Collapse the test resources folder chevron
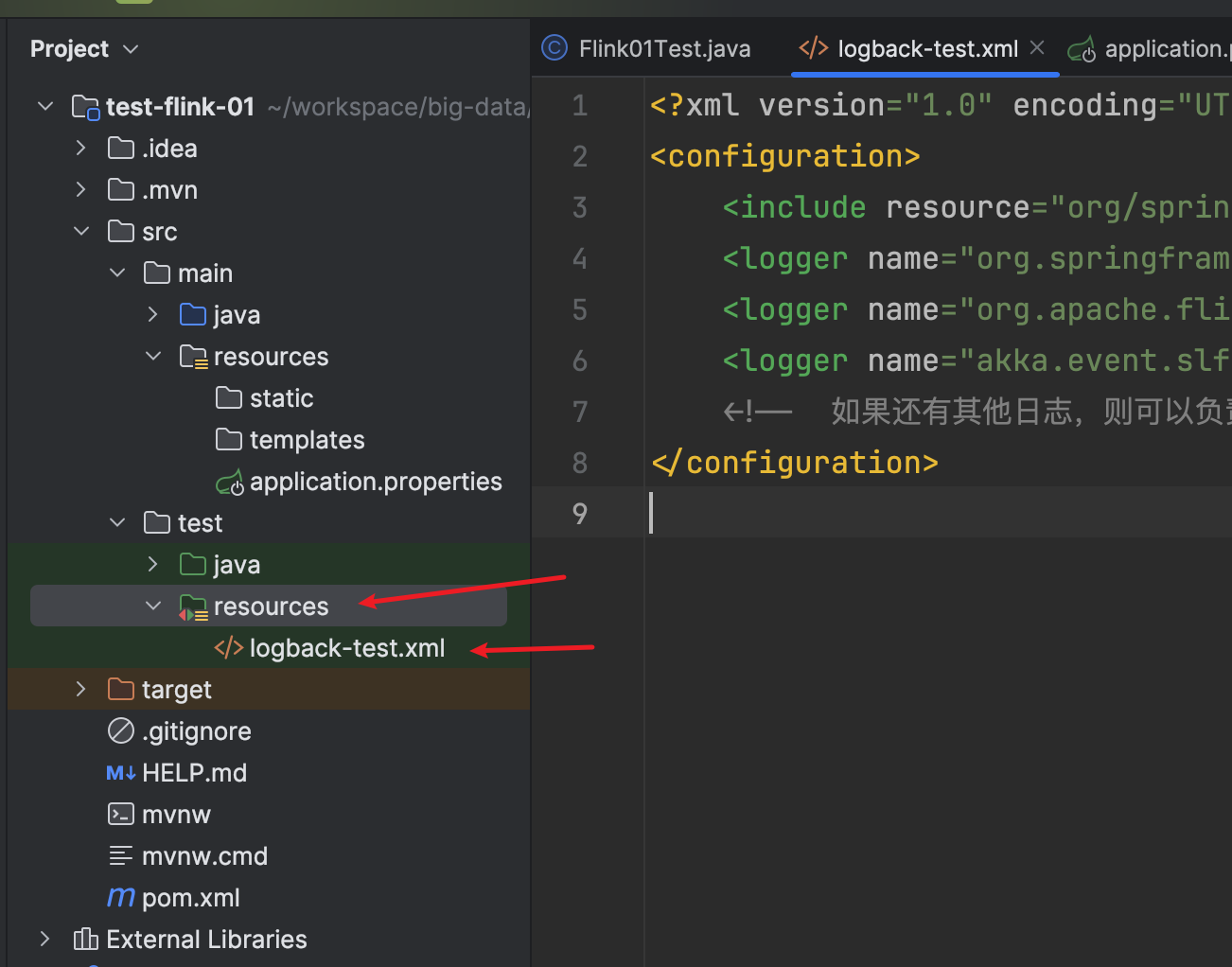This screenshot has height=967, width=1232. click(x=153, y=606)
